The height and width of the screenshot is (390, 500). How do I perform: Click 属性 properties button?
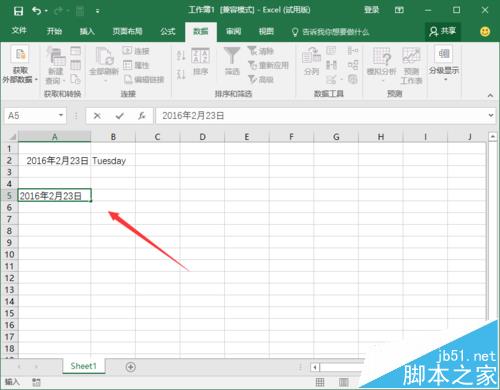coord(136,65)
